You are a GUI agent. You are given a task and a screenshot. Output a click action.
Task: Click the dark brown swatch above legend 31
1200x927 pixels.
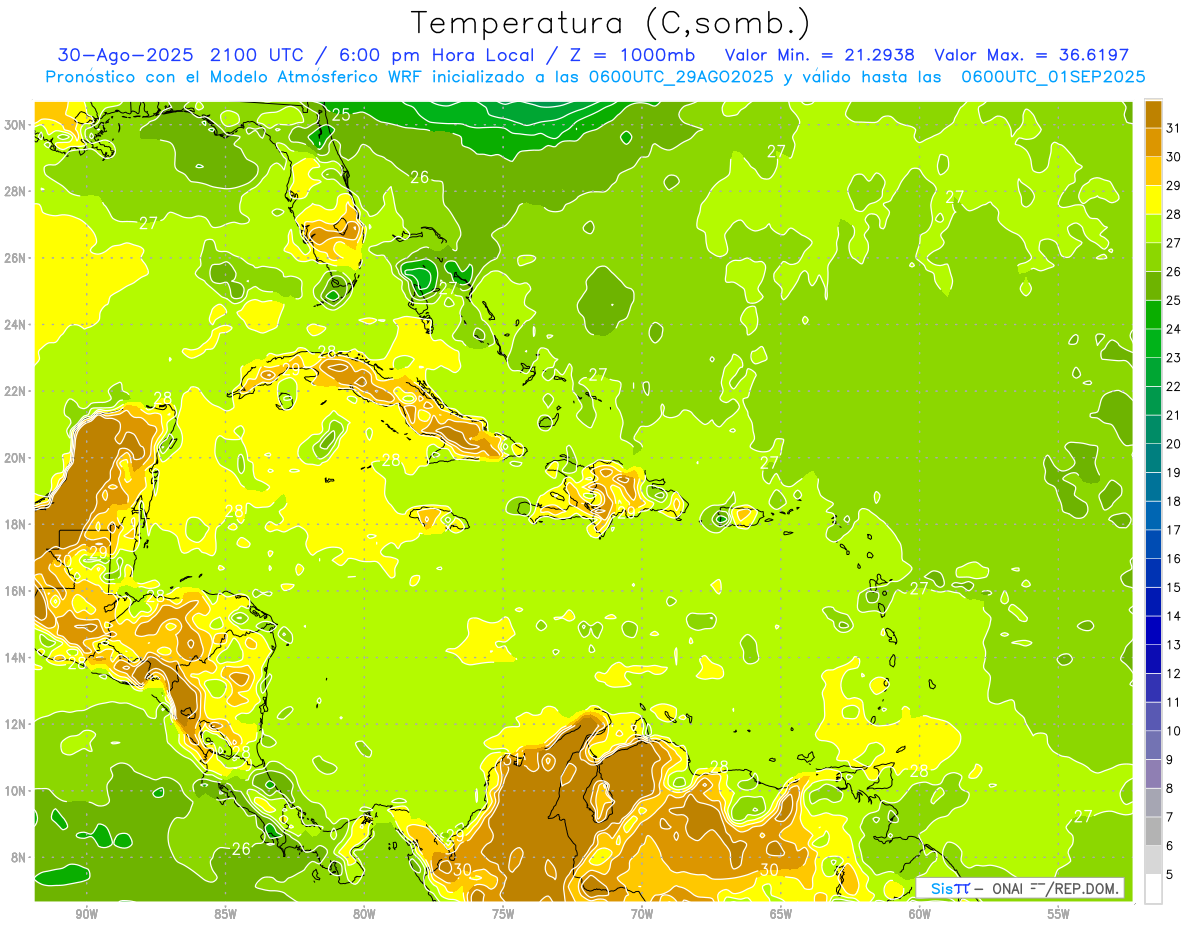click(1154, 114)
